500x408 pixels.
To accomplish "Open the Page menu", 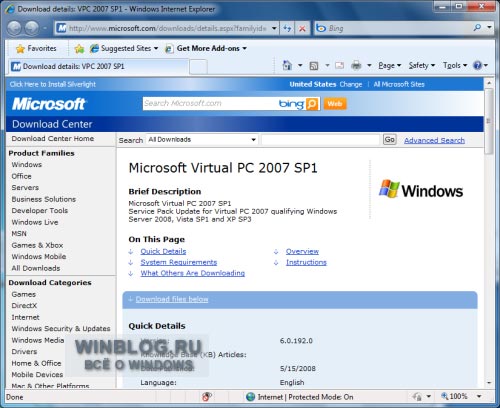I will (389, 66).
